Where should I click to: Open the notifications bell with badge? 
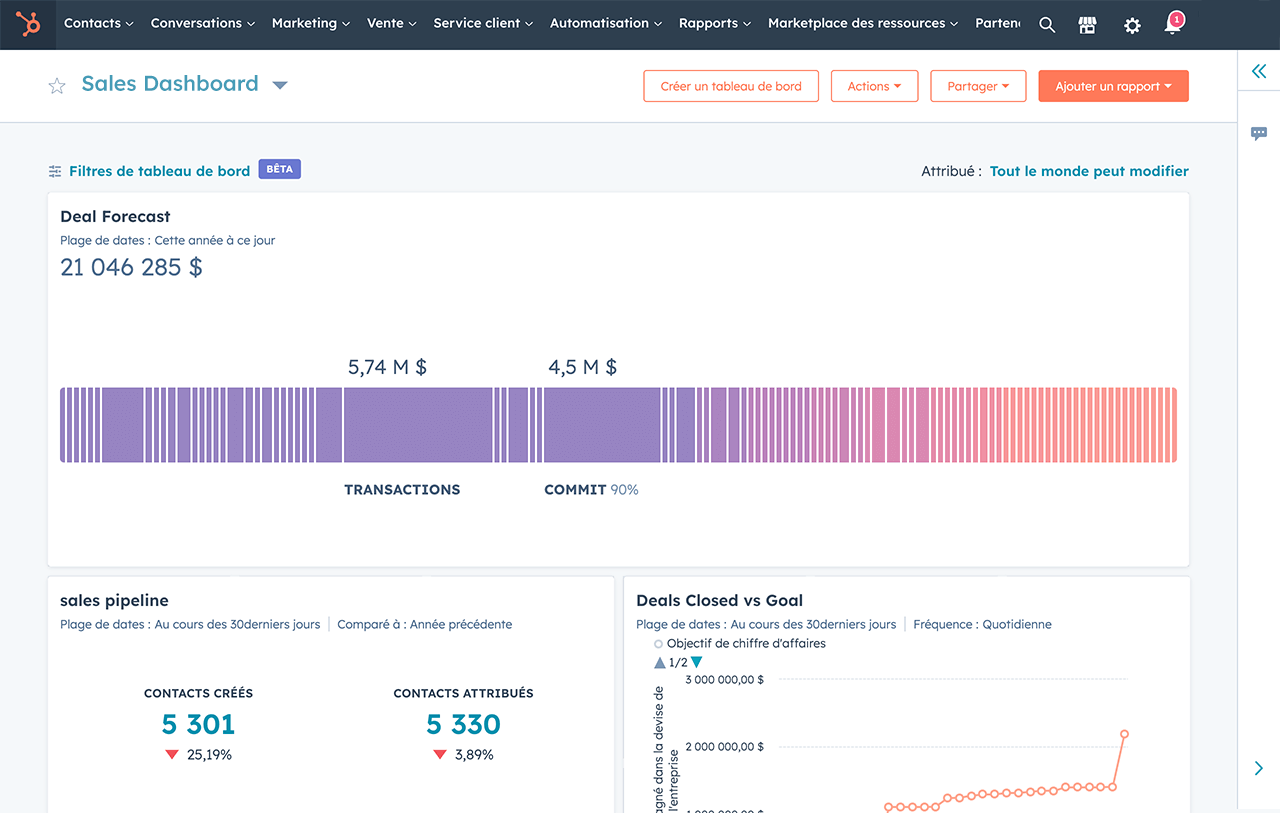click(1171, 24)
